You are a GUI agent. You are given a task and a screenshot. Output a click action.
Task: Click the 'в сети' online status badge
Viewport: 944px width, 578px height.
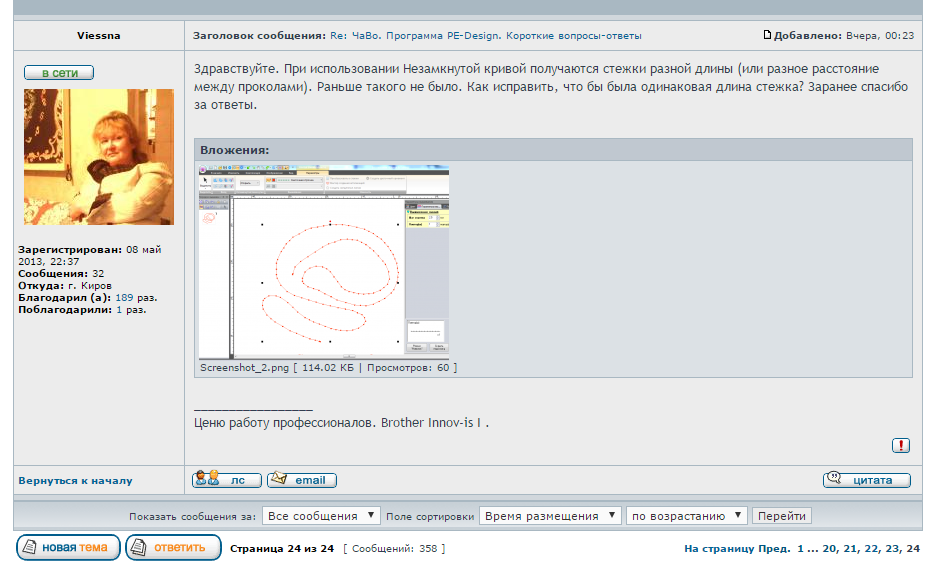(59, 73)
